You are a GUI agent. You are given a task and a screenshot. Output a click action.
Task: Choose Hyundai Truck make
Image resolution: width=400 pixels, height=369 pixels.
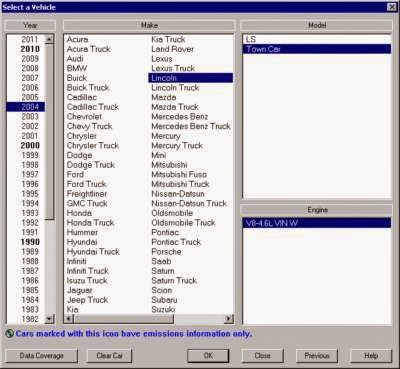click(x=93, y=252)
